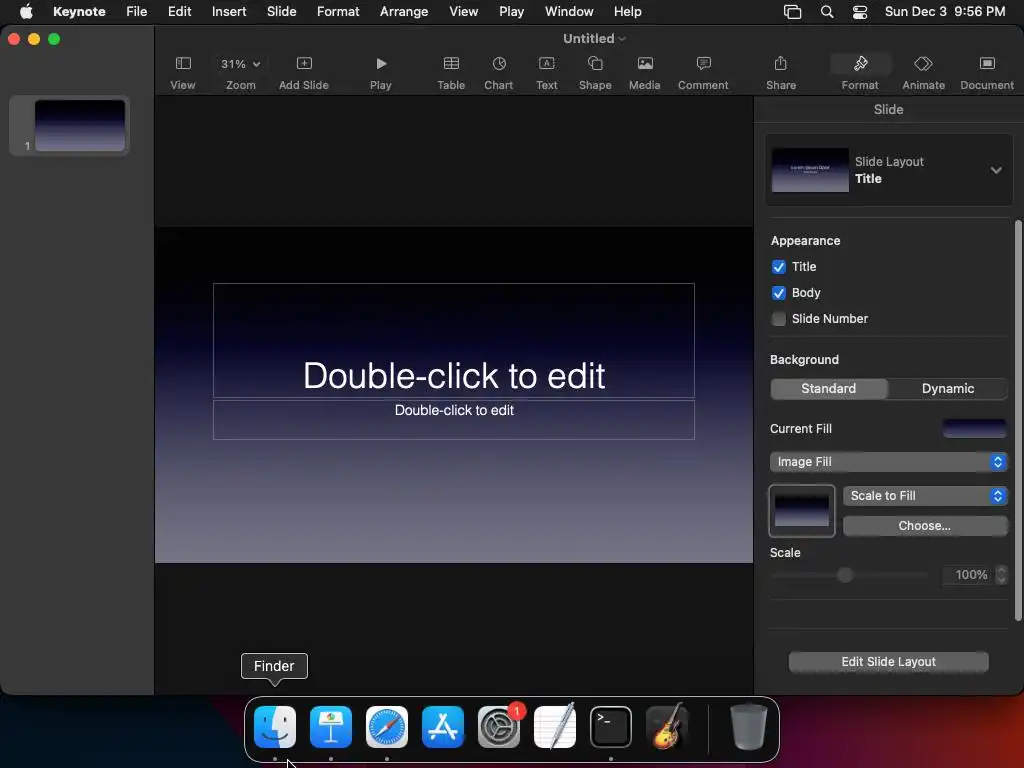Open Control Center in menu bar
Screen dimensions: 1024x768
[x=860, y=12]
